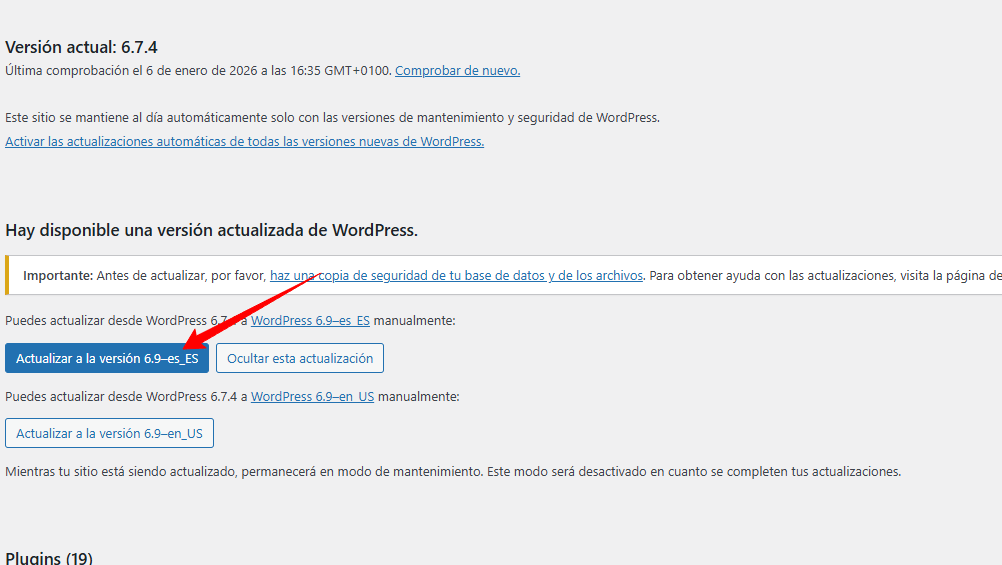
Task: Open the WordPress 6.9–en_US download link
Action: pyautogui.click(x=312, y=396)
